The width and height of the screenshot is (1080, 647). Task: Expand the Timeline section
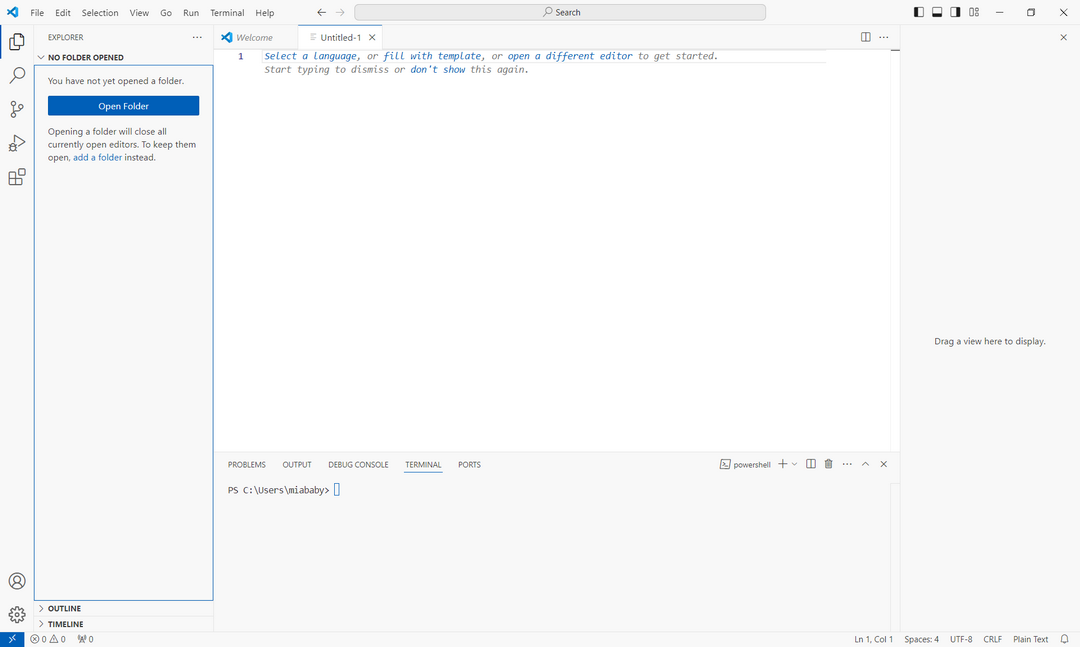[x=66, y=624]
